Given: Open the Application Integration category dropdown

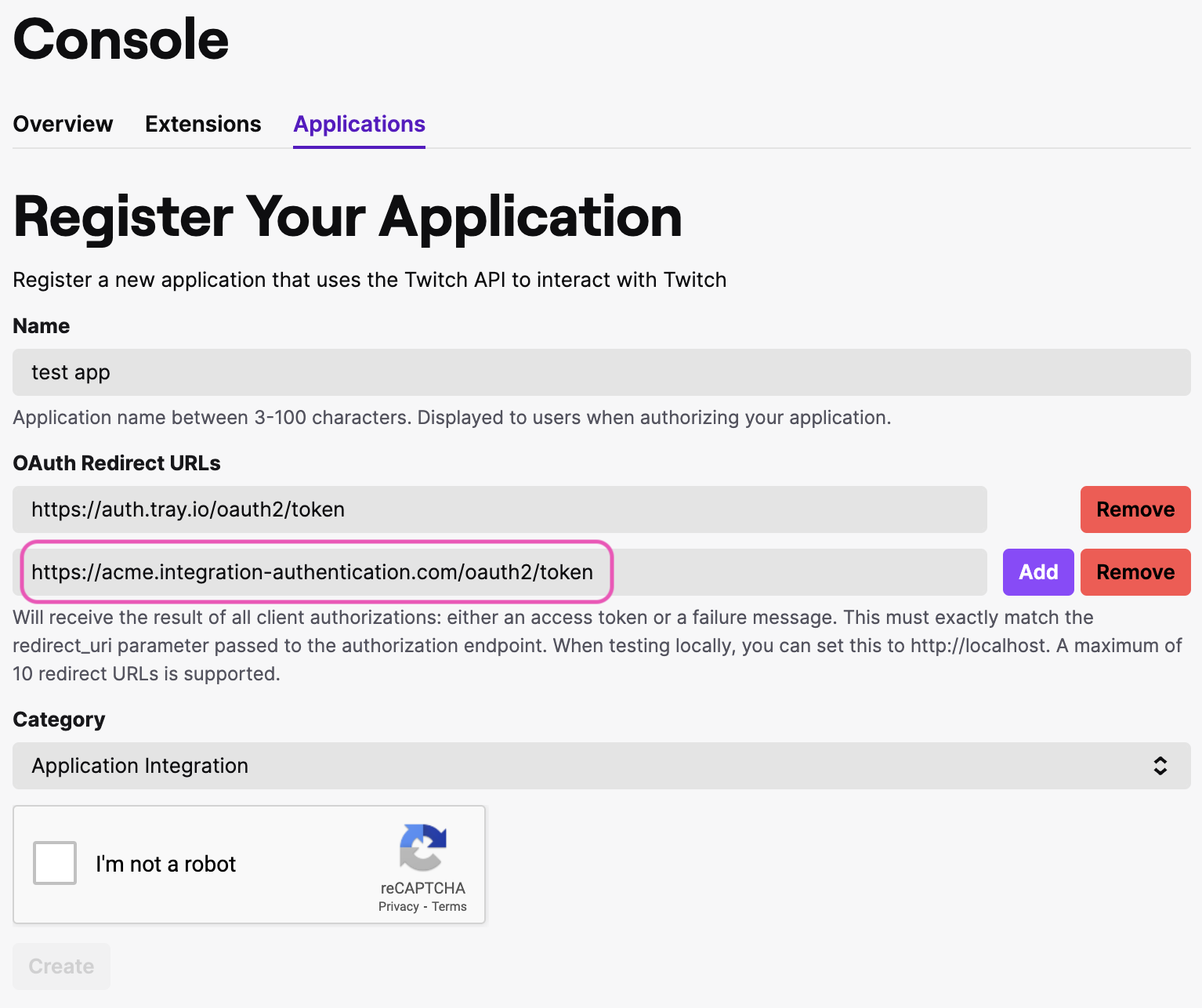Looking at the screenshot, I should 601,766.
